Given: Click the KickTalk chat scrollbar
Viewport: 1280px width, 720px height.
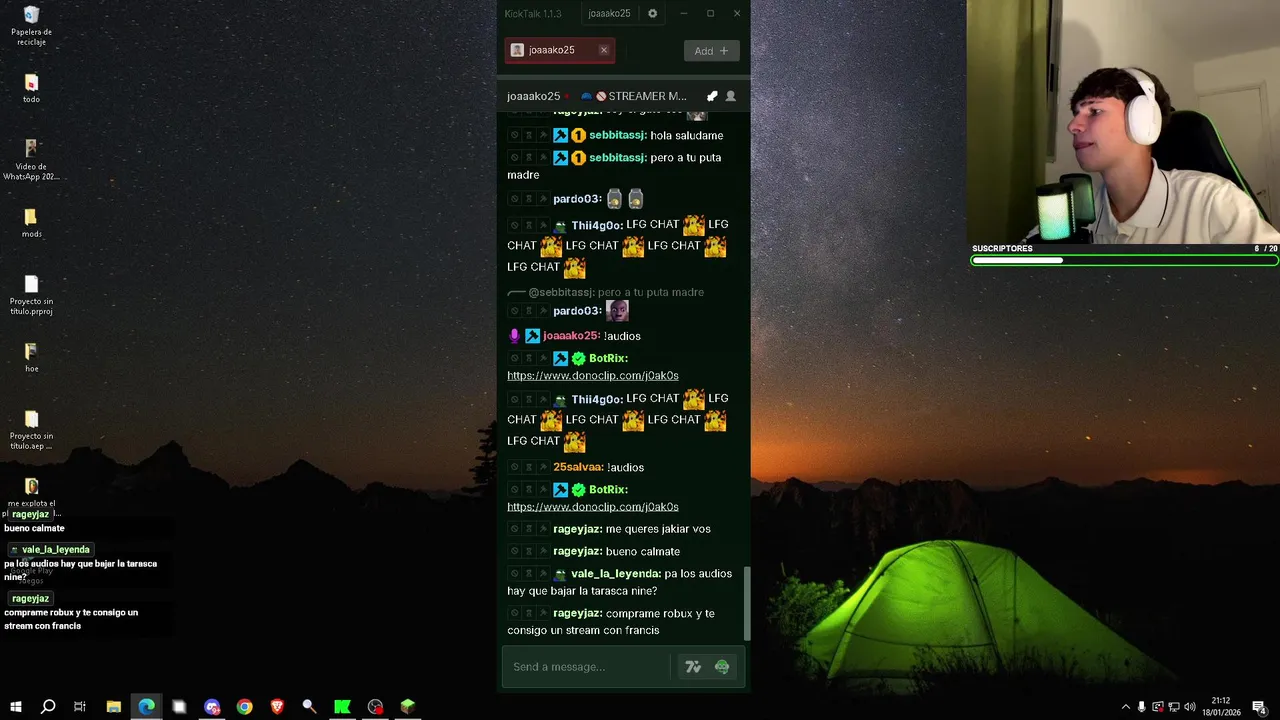Looking at the screenshot, I should [746, 603].
